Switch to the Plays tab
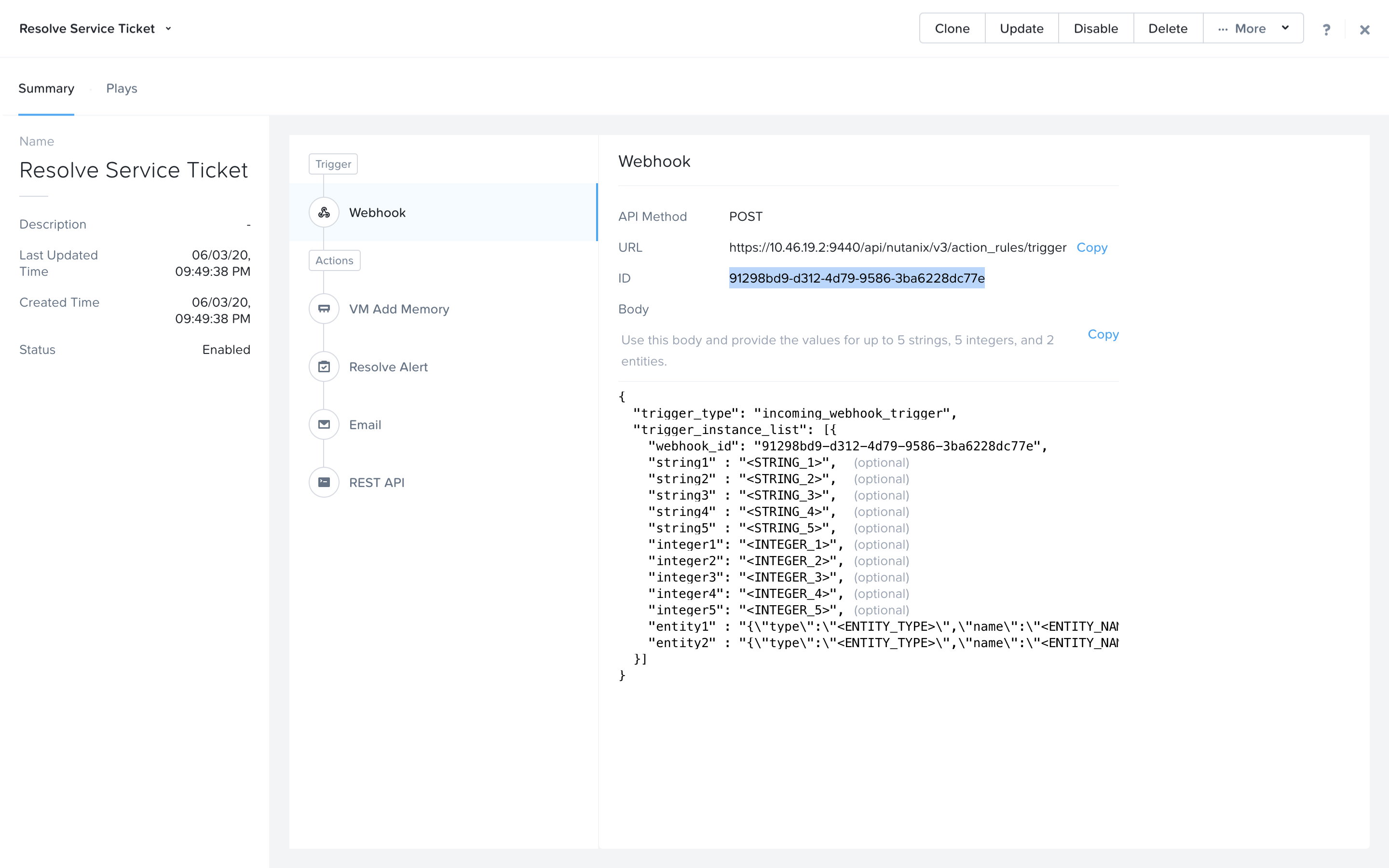1389x868 pixels. point(122,88)
